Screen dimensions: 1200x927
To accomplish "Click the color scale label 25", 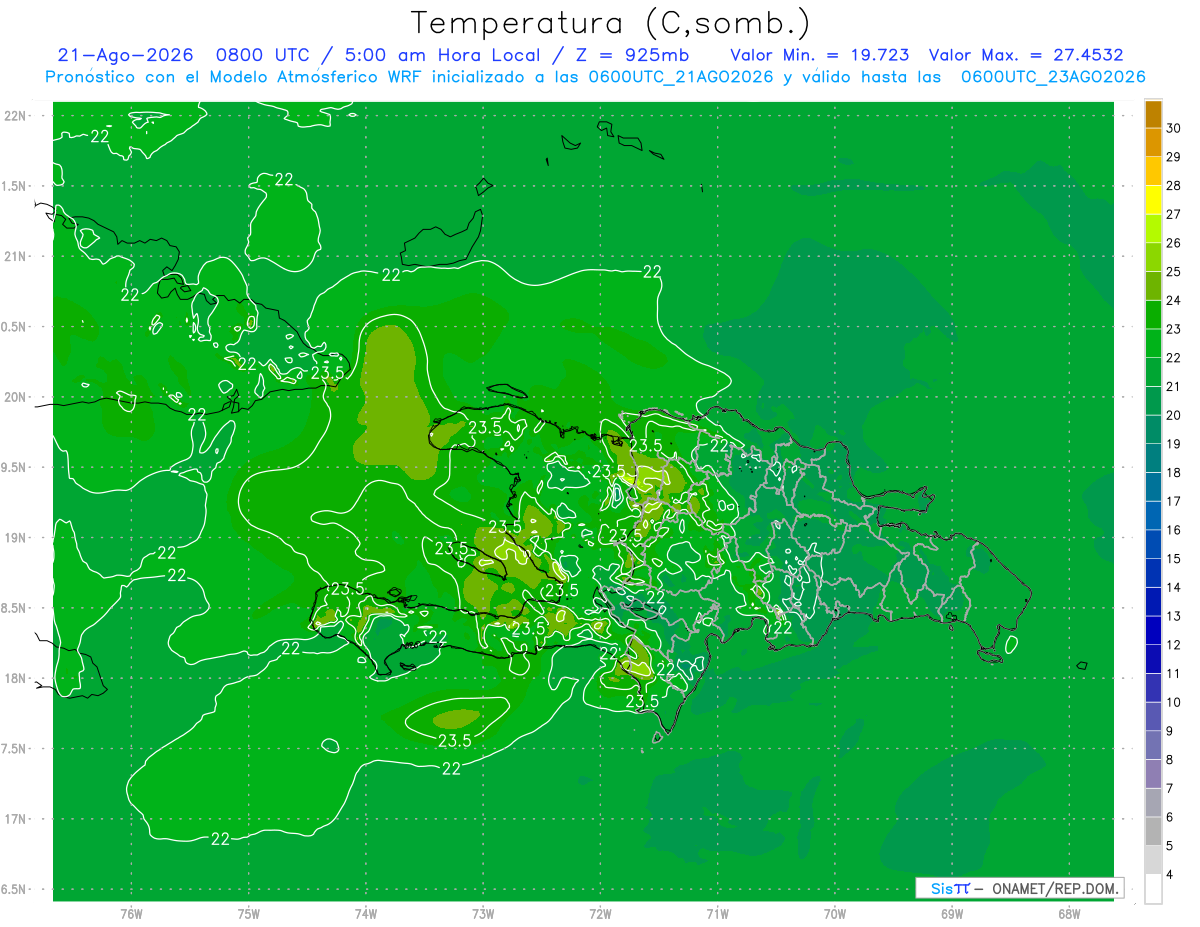I will (x=1174, y=272).
